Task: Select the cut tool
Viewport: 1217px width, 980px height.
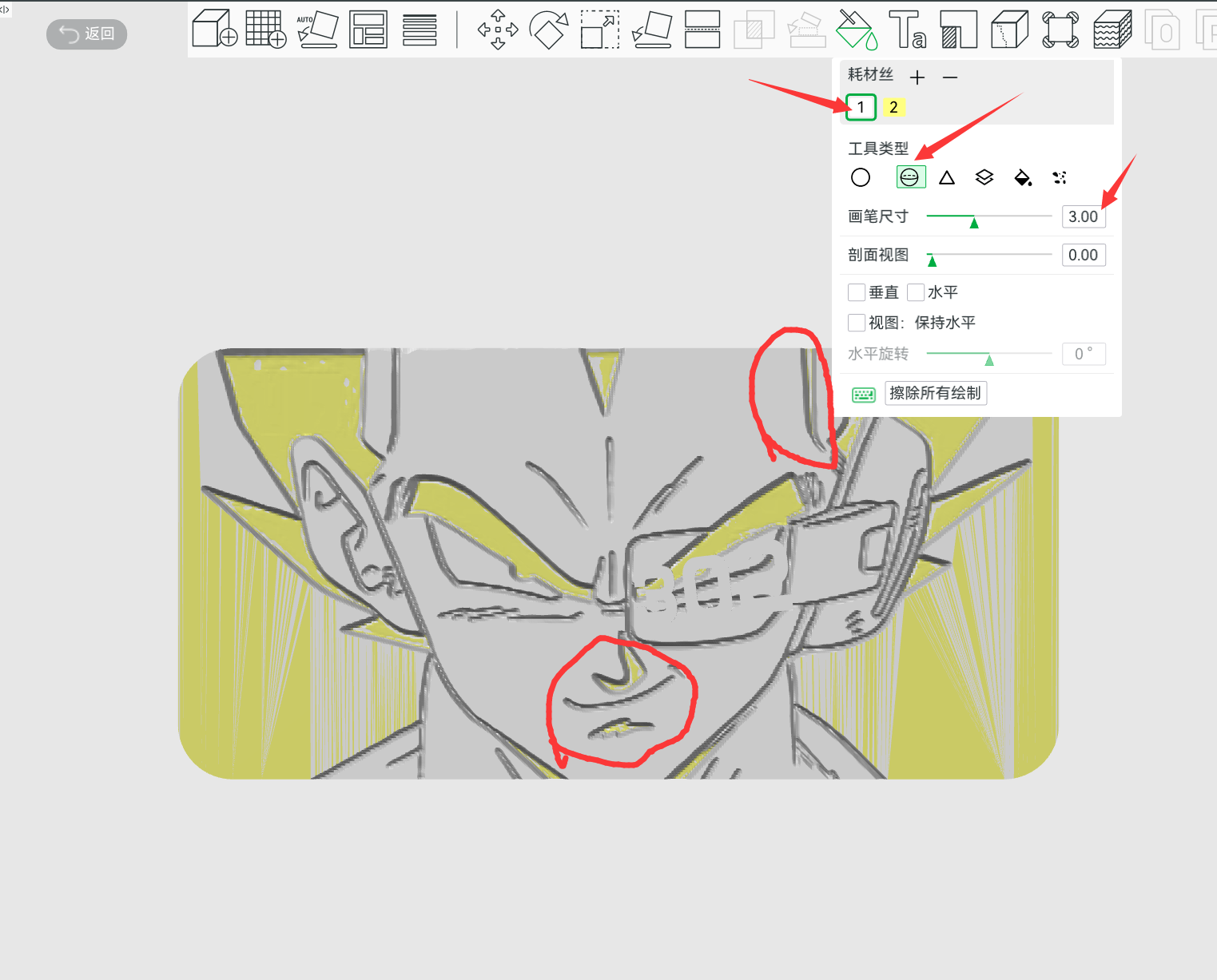Action: (702, 30)
